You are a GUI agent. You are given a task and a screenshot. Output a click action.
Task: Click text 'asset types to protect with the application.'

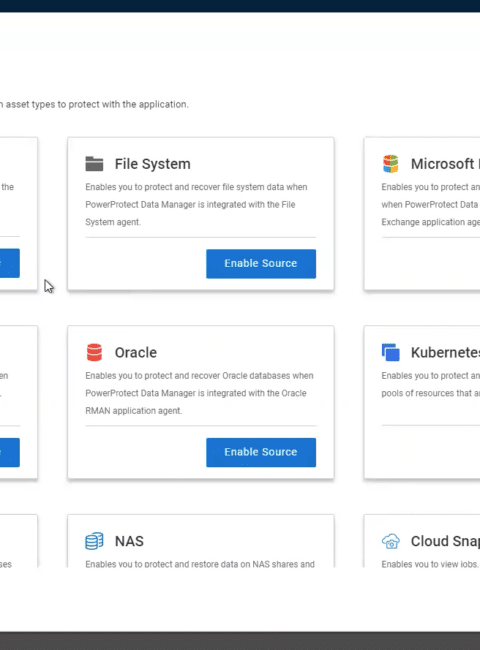pyautogui.click(x=97, y=104)
